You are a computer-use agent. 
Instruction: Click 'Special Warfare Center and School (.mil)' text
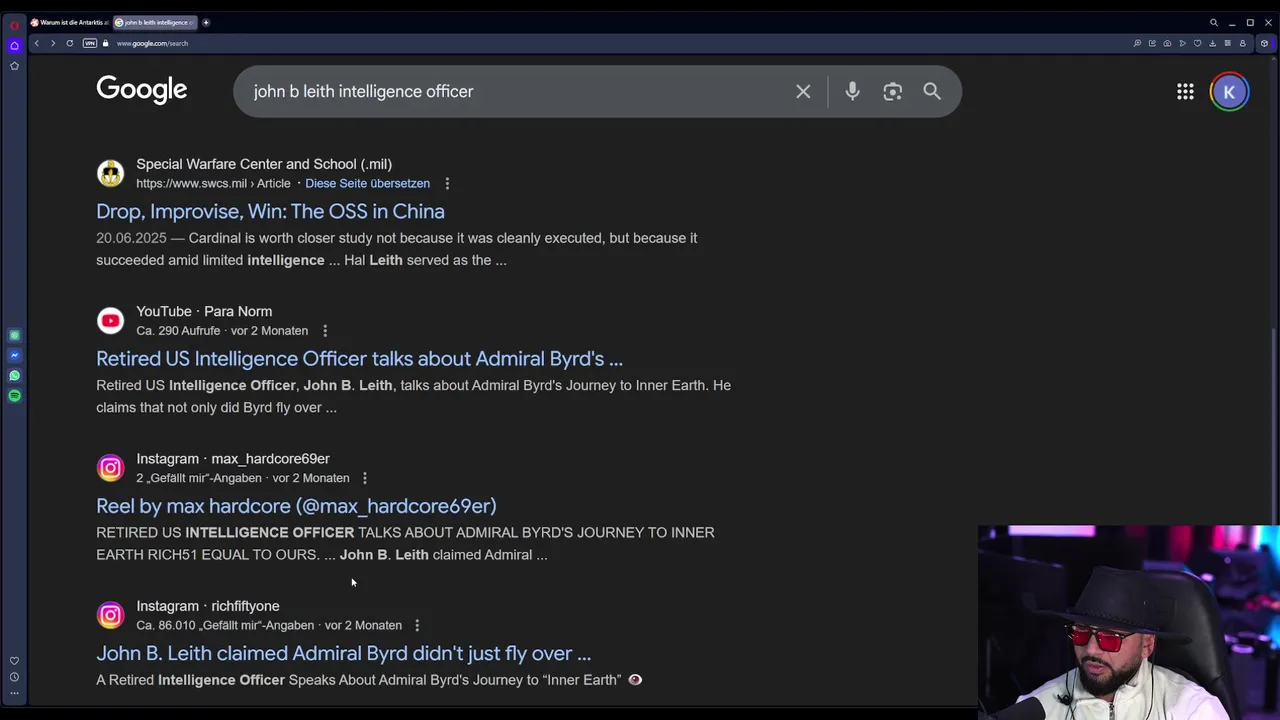(264, 164)
